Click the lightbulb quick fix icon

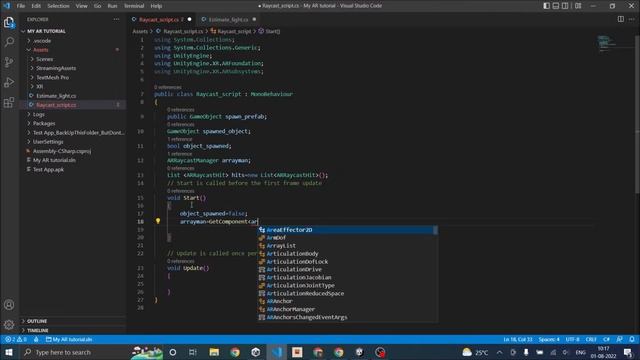click(158, 221)
